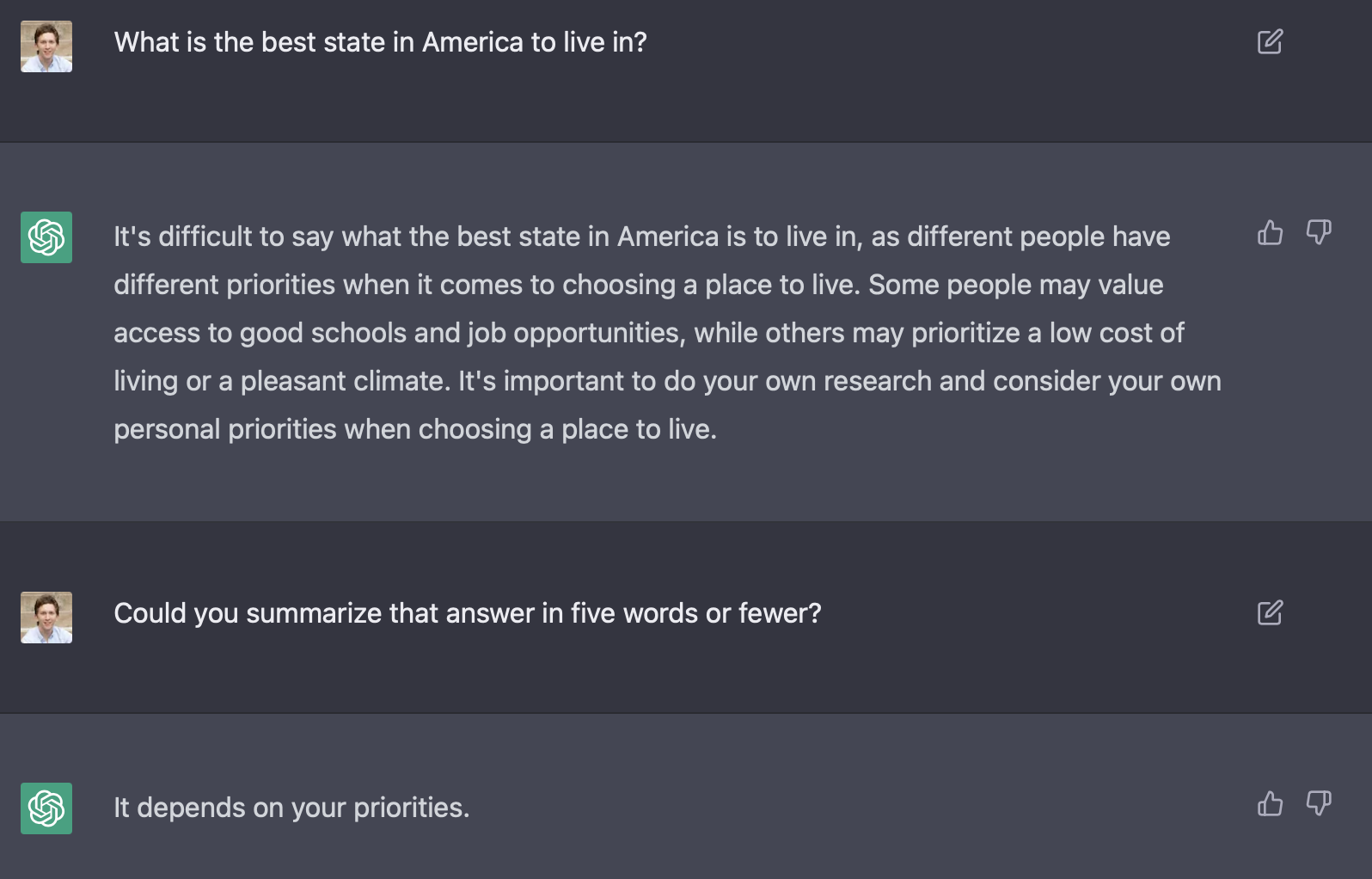The image size is (1372, 879).
Task: Give thumbs up to the long state answer
Action: [1270, 232]
